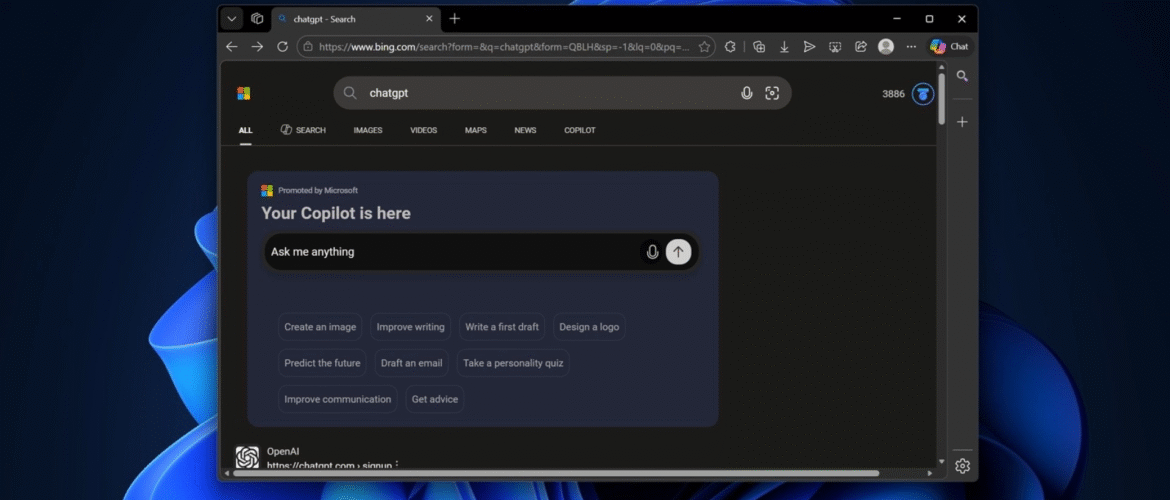The image size is (1170, 500).
Task: Click the scrollbar down arrow
Action: 941,463
